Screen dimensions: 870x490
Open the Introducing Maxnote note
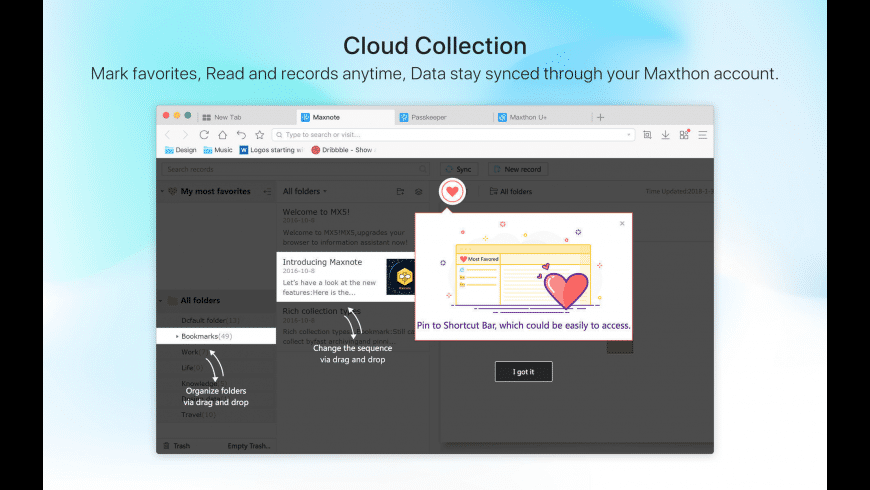click(x=346, y=277)
